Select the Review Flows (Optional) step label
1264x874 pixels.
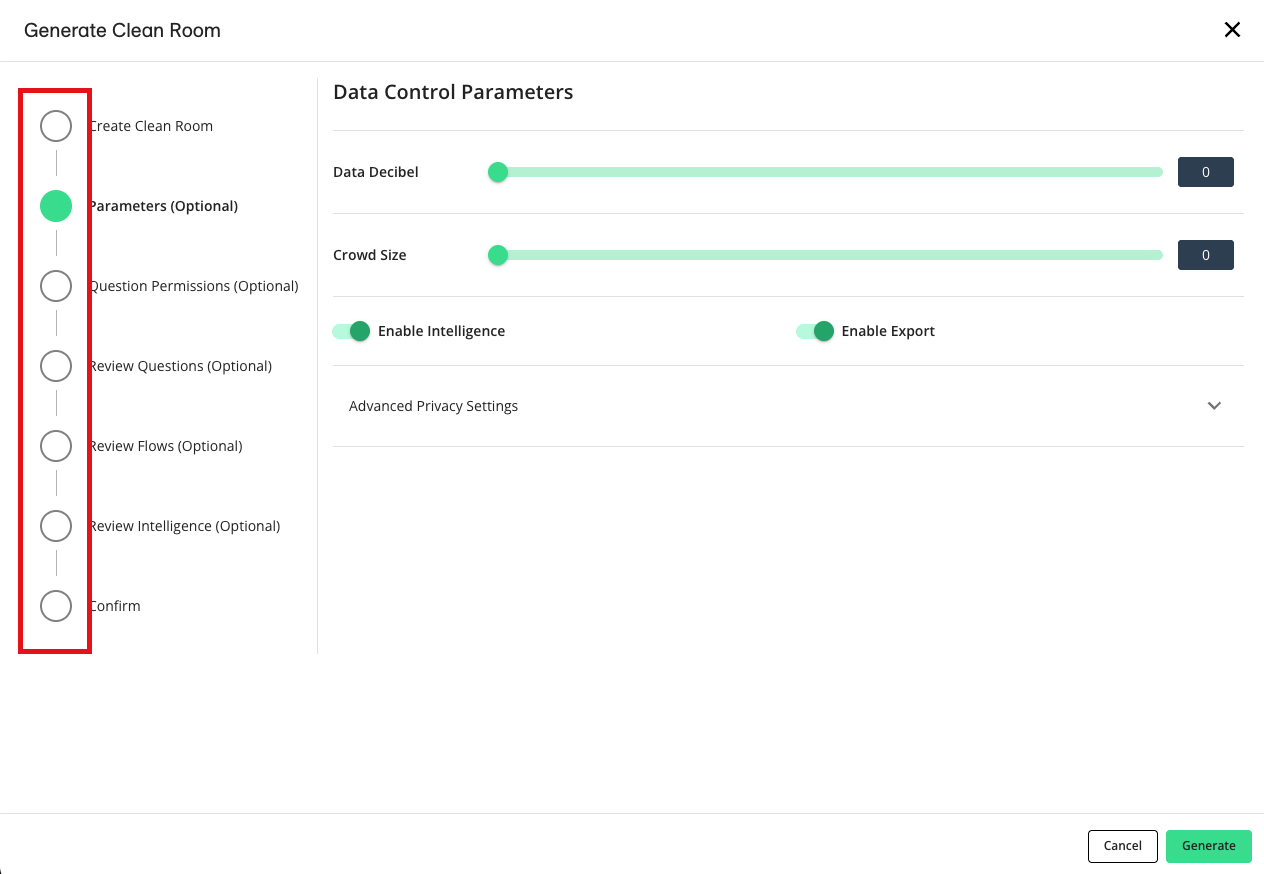[166, 446]
